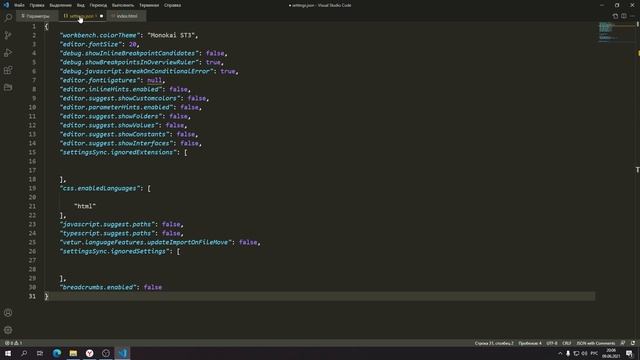Open the volume tray icon

coord(584,353)
